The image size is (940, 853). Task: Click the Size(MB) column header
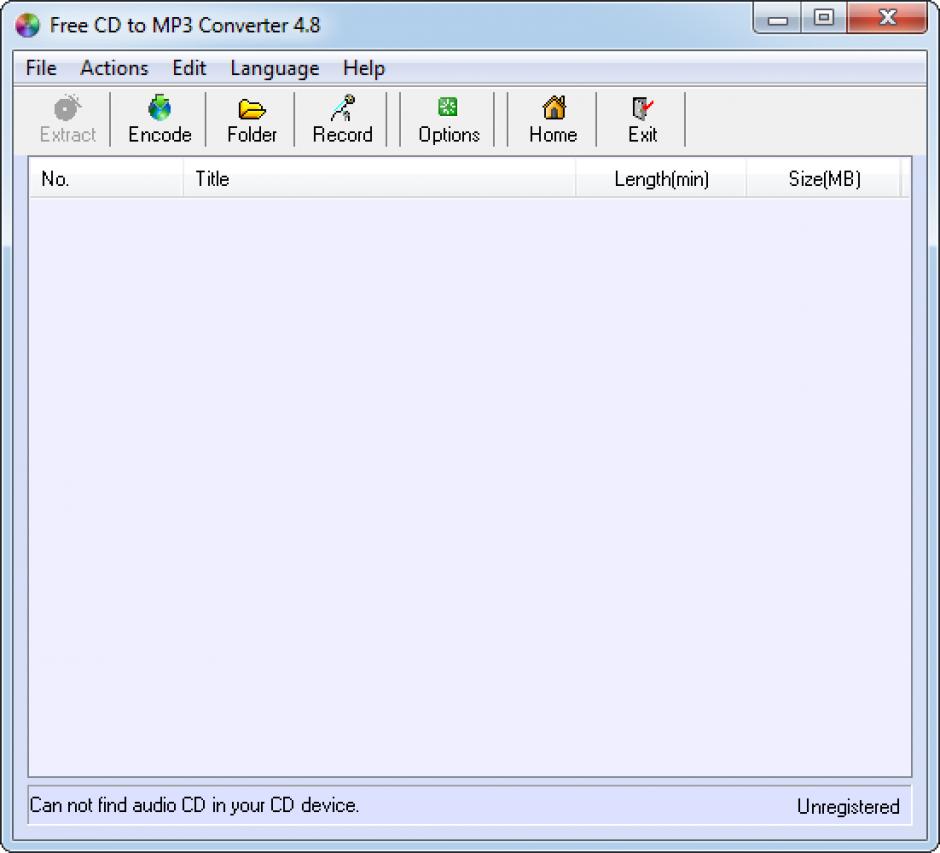point(824,179)
